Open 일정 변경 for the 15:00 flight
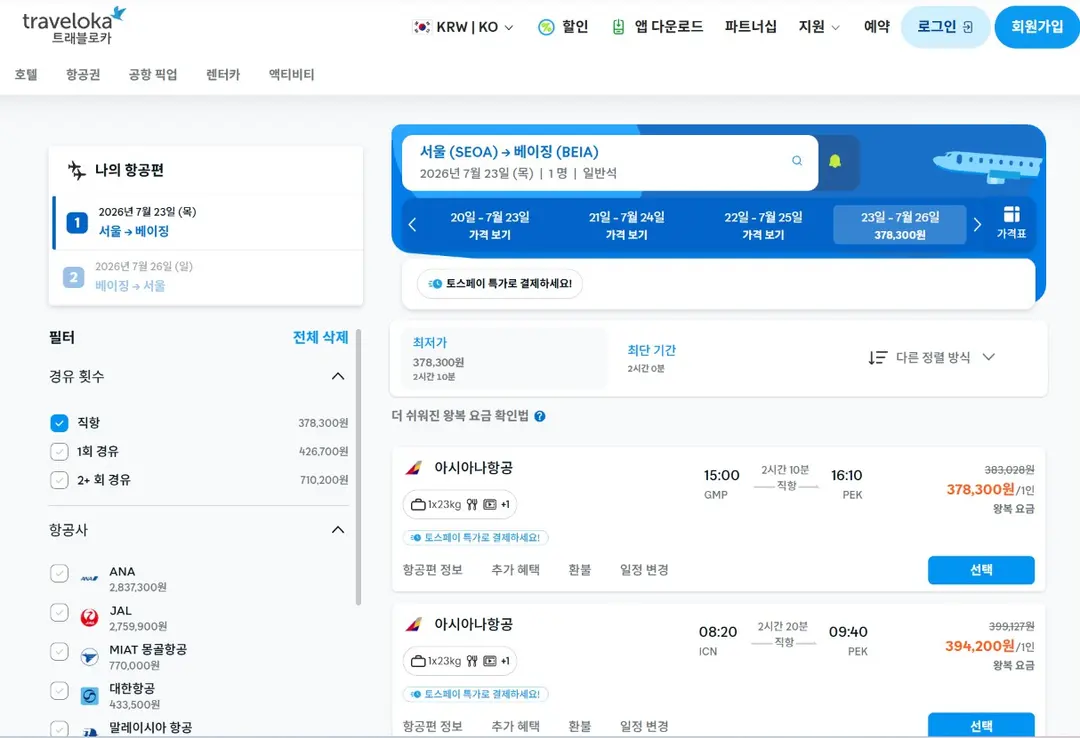 644,570
